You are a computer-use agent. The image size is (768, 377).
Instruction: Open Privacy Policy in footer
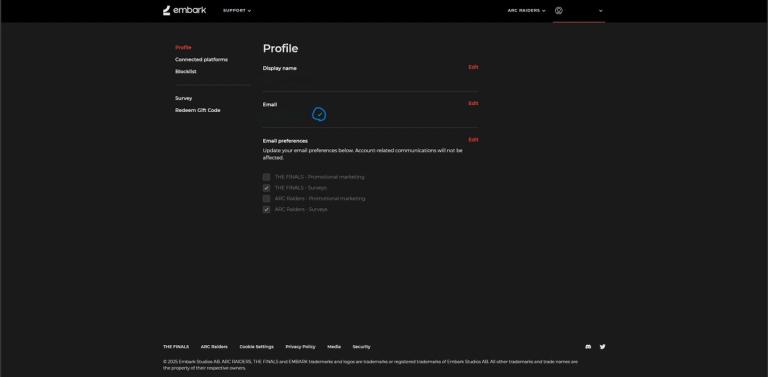tap(300, 347)
